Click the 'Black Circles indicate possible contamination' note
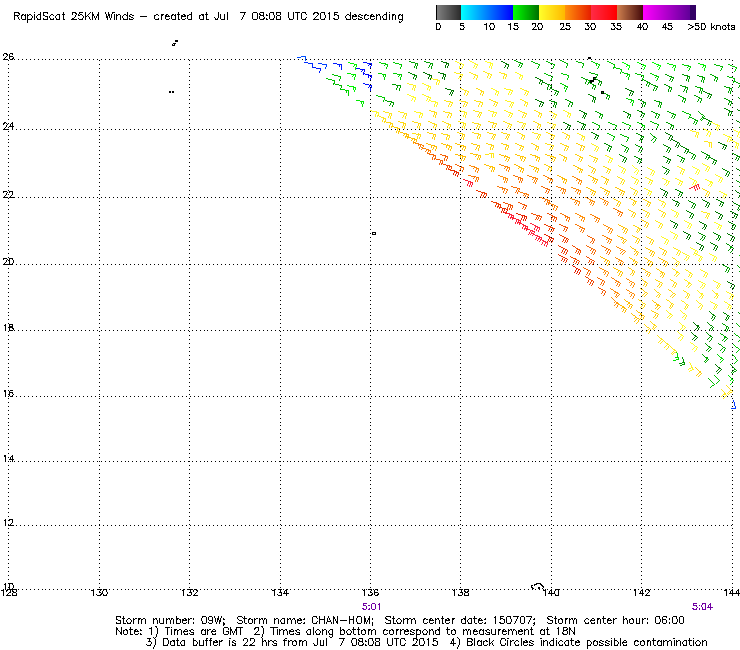740x650 pixels. [x=587, y=642]
